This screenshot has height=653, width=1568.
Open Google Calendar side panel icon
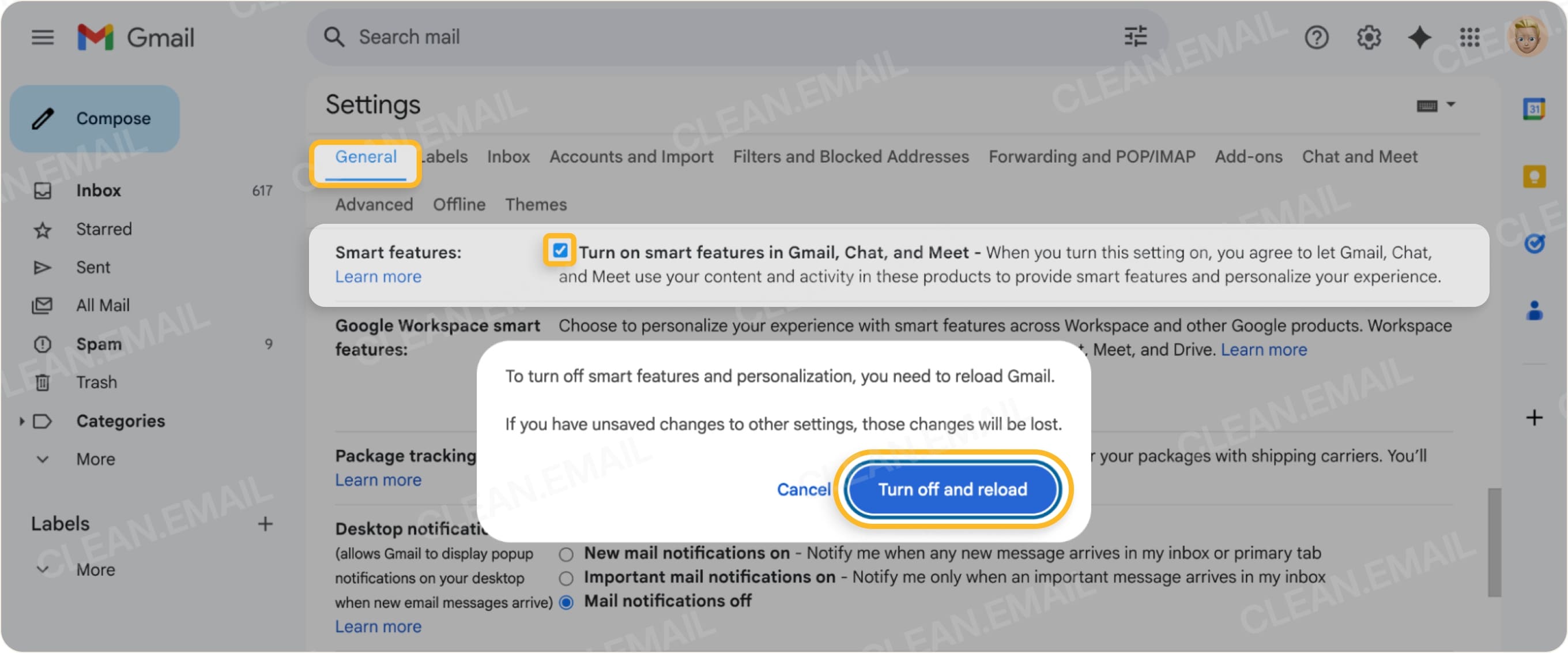[x=1534, y=109]
